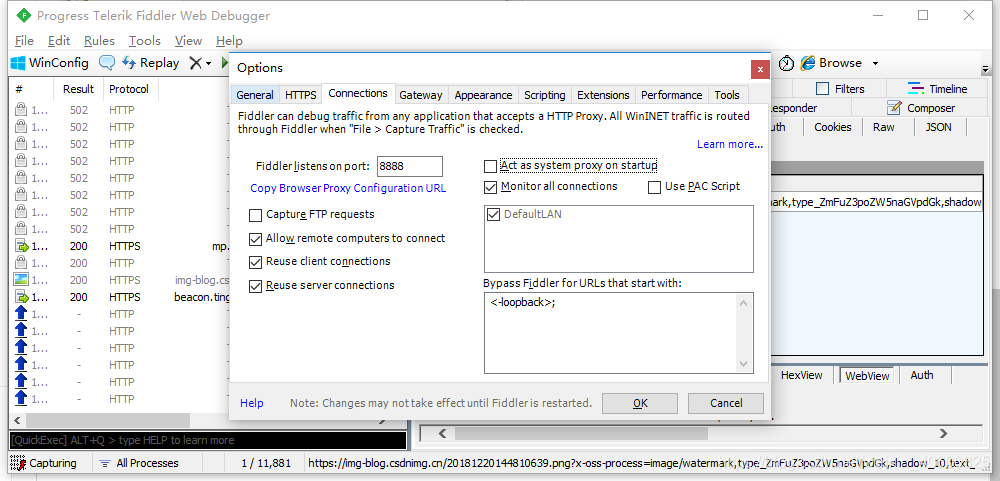Enable Capture FTP requests checkbox
Viewport: 1000px width, 481px height.
click(255, 215)
